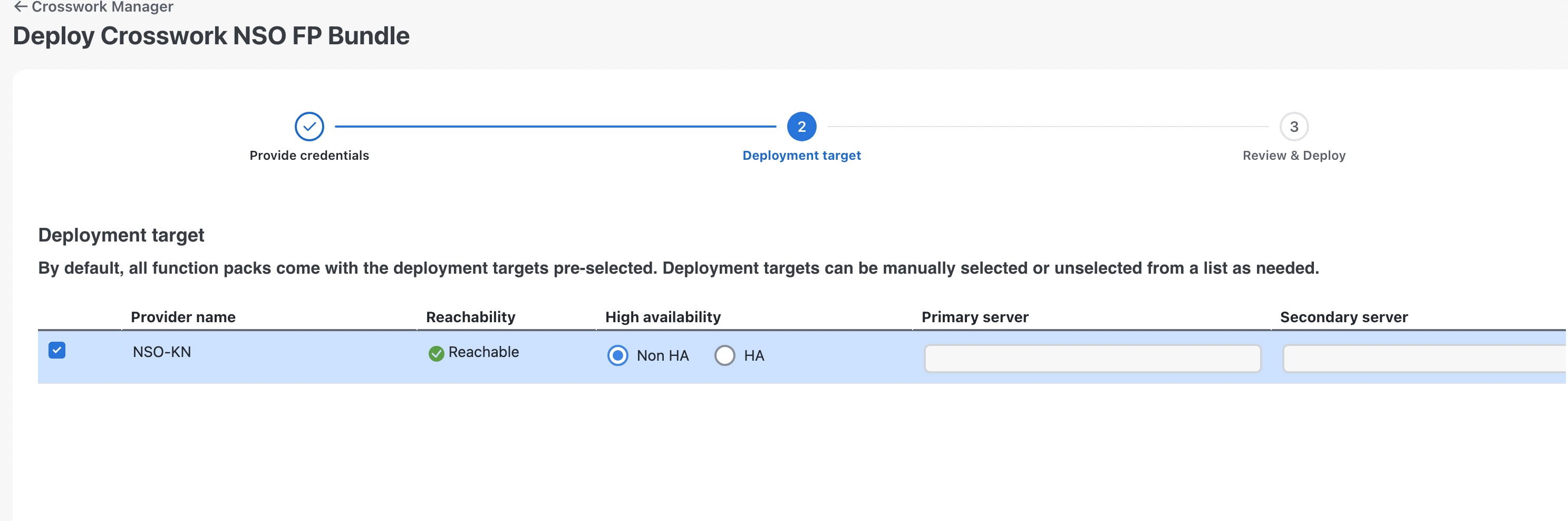Screen dimensions: 1568x521
Task: Focus the Primary server input field
Action: pos(1092,359)
